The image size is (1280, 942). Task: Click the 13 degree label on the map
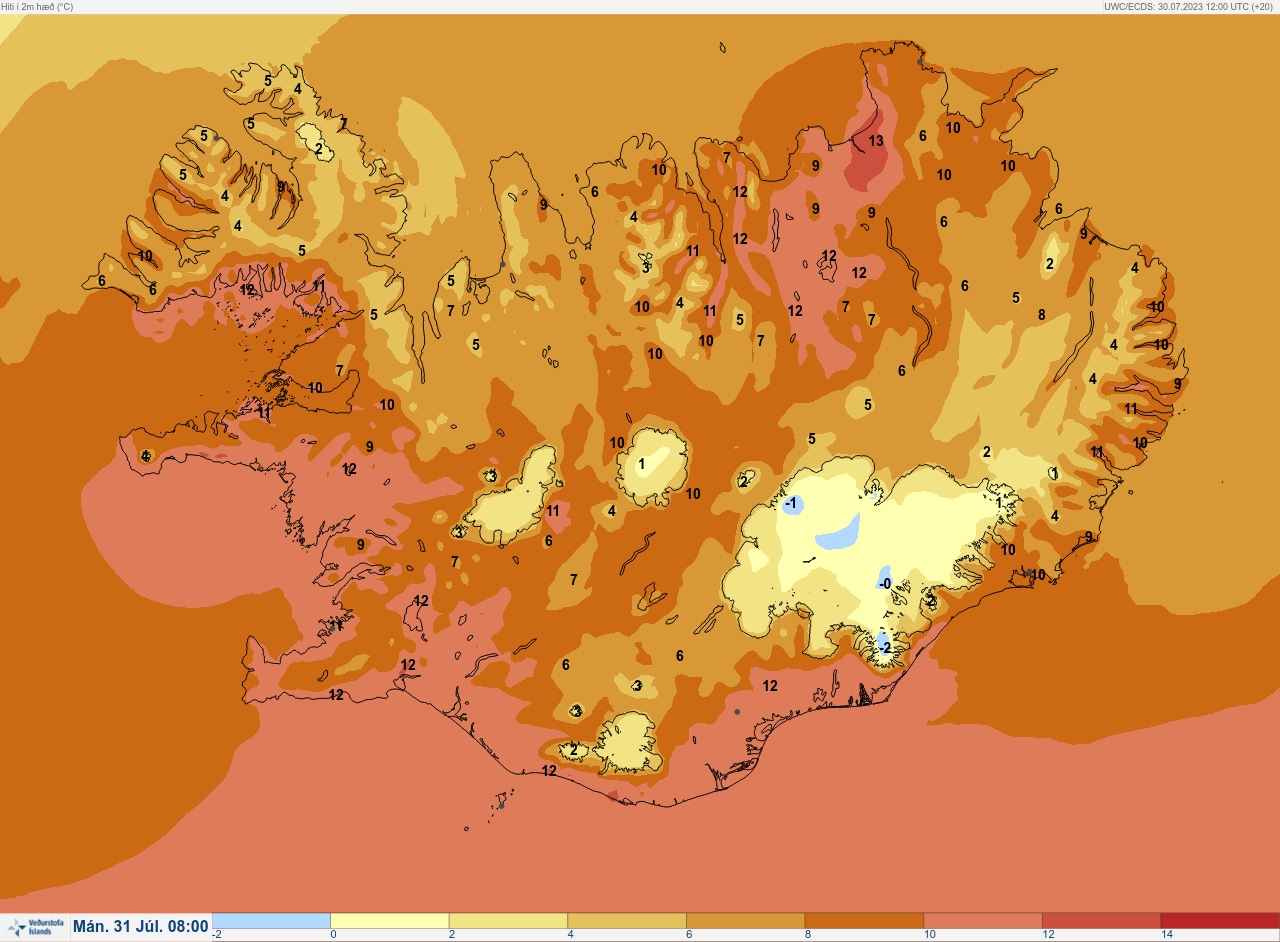(876, 141)
